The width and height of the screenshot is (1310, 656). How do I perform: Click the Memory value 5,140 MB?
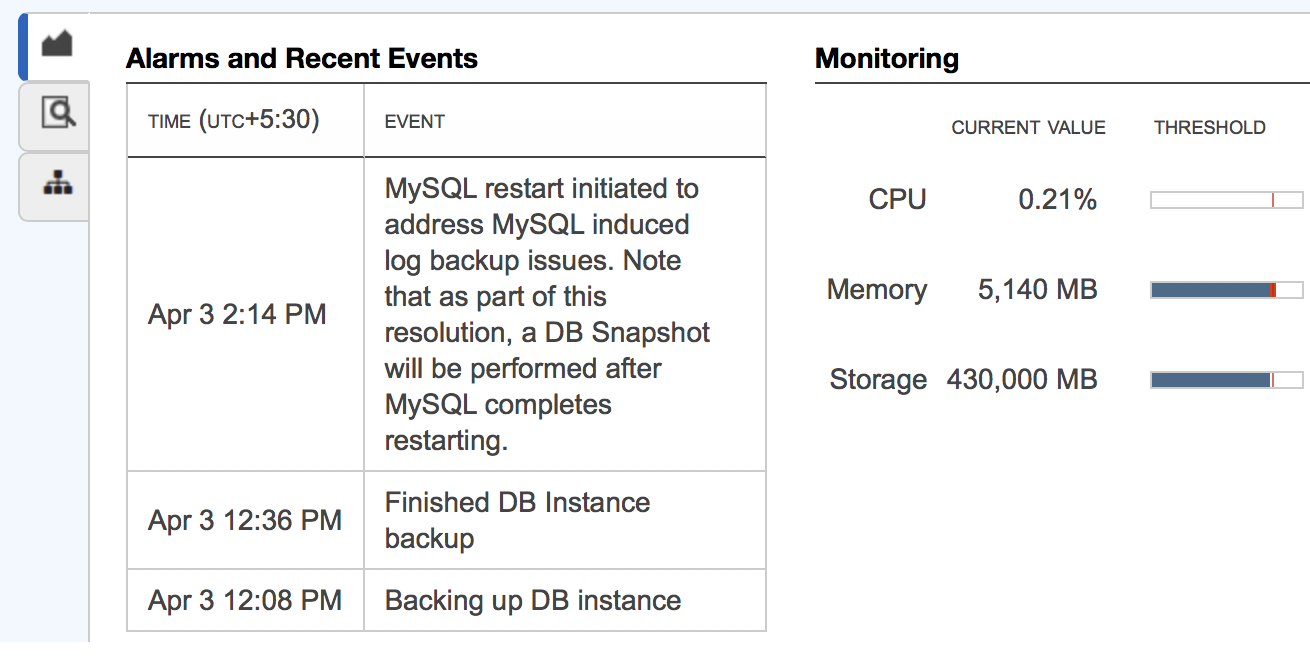[1037, 290]
